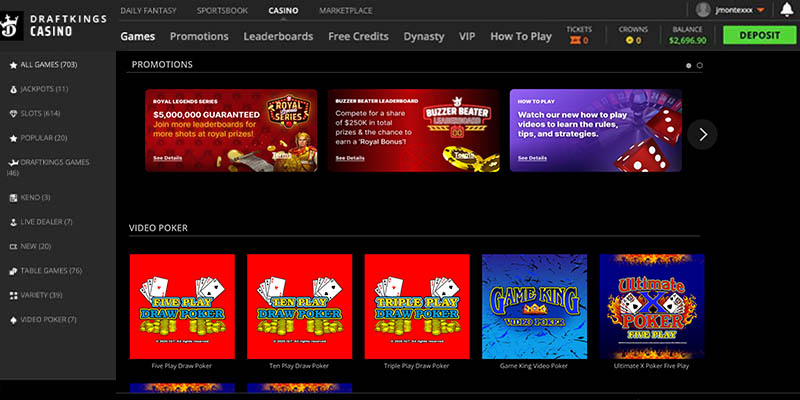The image size is (800, 400).
Task: Advance promotions with the right arrow
Action: pos(702,134)
